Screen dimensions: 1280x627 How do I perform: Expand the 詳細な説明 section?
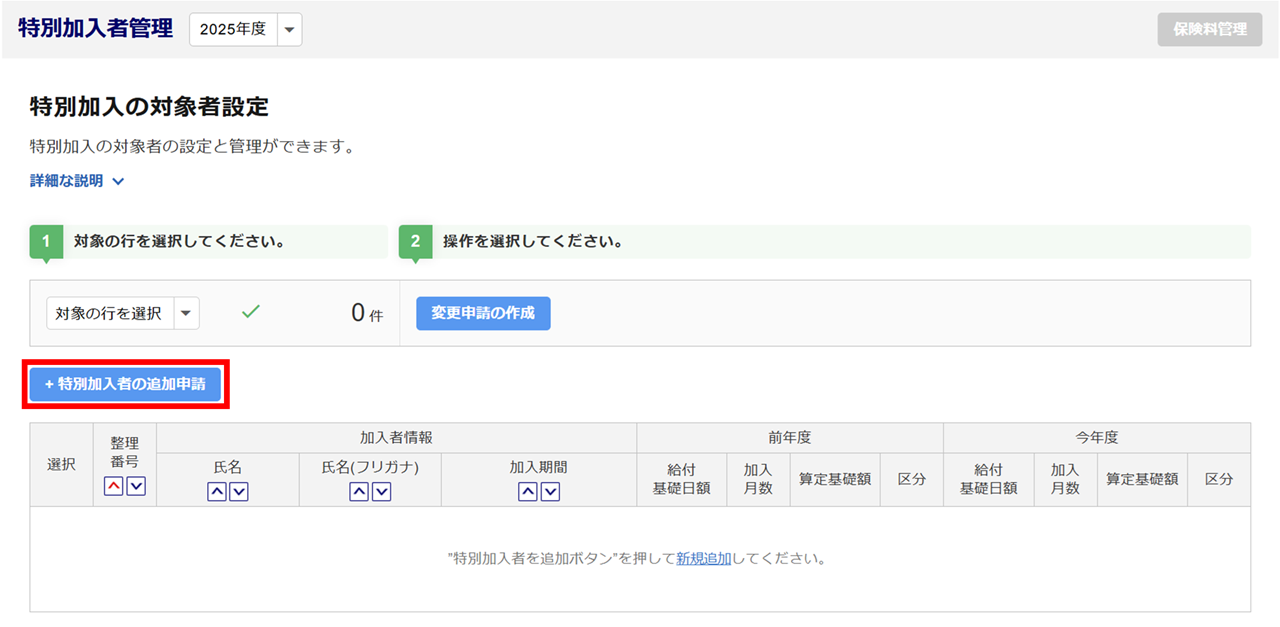pyautogui.click(x=77, y=181)
